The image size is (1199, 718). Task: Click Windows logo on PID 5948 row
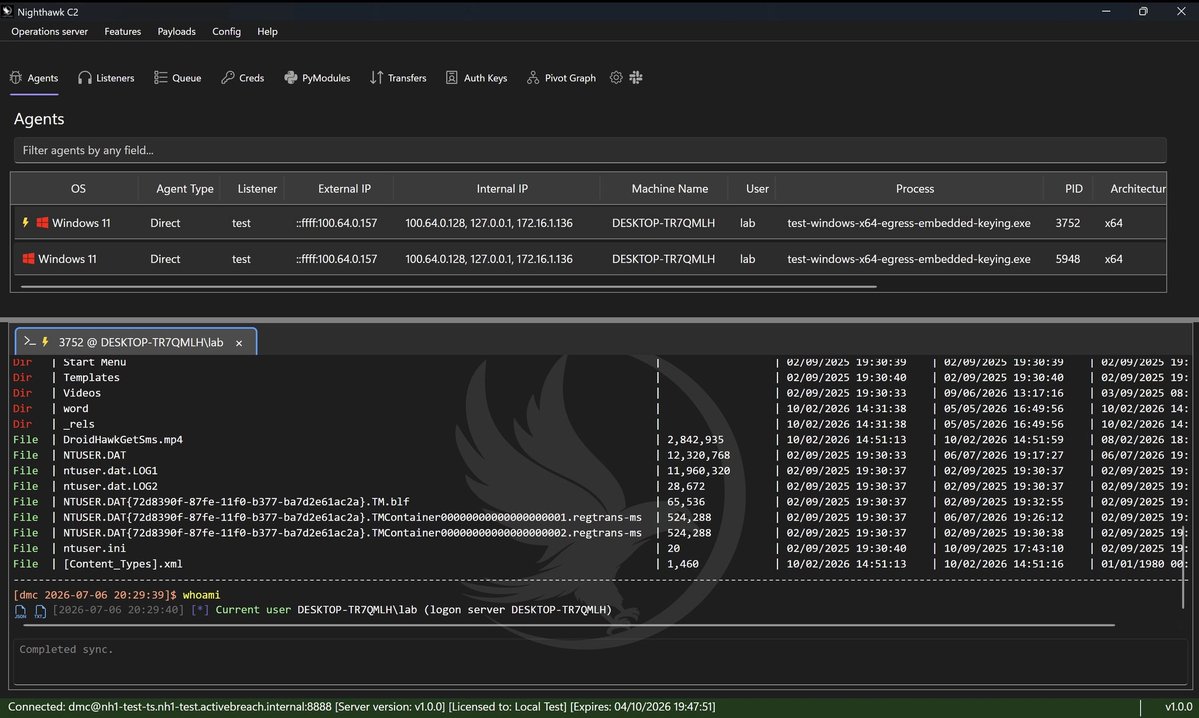[x=28, y=258]
